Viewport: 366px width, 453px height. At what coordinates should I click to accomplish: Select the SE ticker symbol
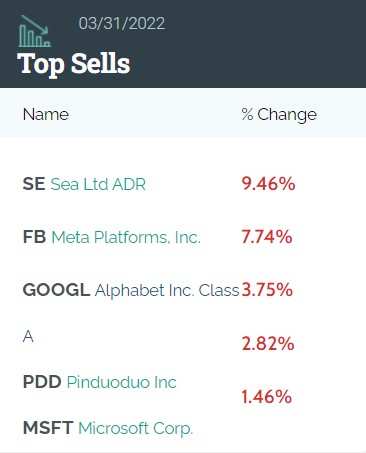(x=34, y=184)
